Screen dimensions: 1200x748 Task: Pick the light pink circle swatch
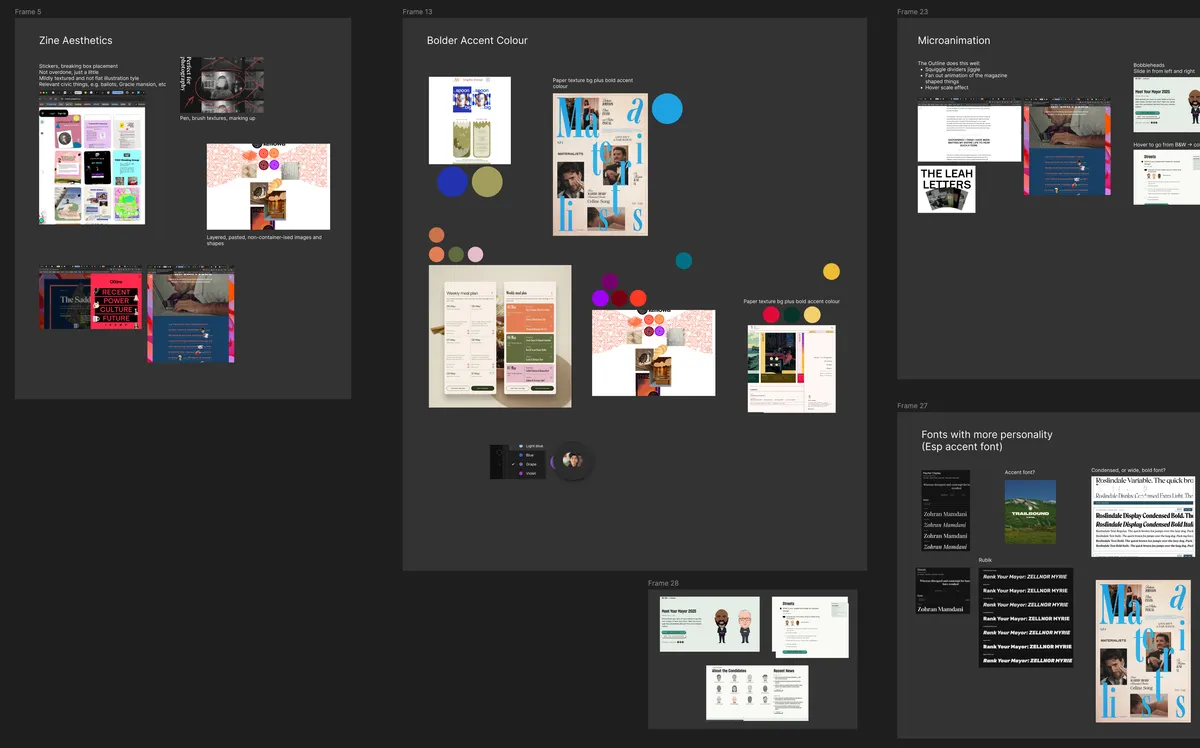475,254
